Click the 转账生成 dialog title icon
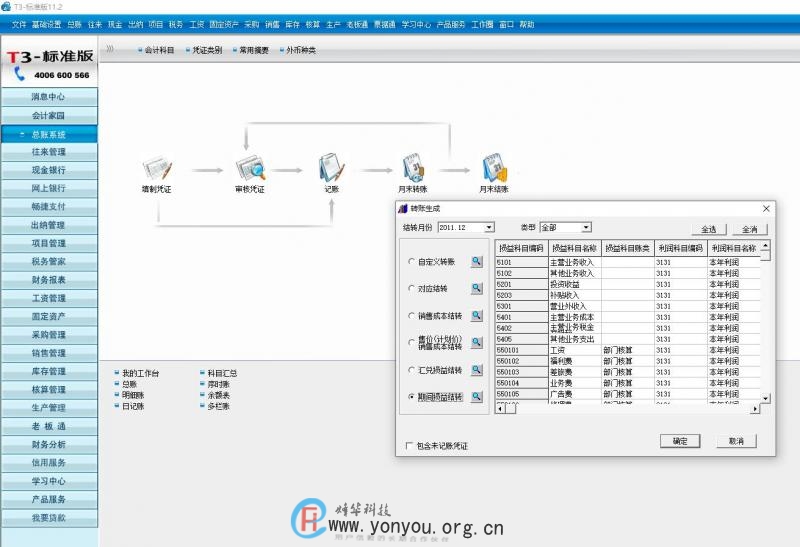Image resolution: width=800 pixels, height=547 pixels. click(x=403, y=208)
